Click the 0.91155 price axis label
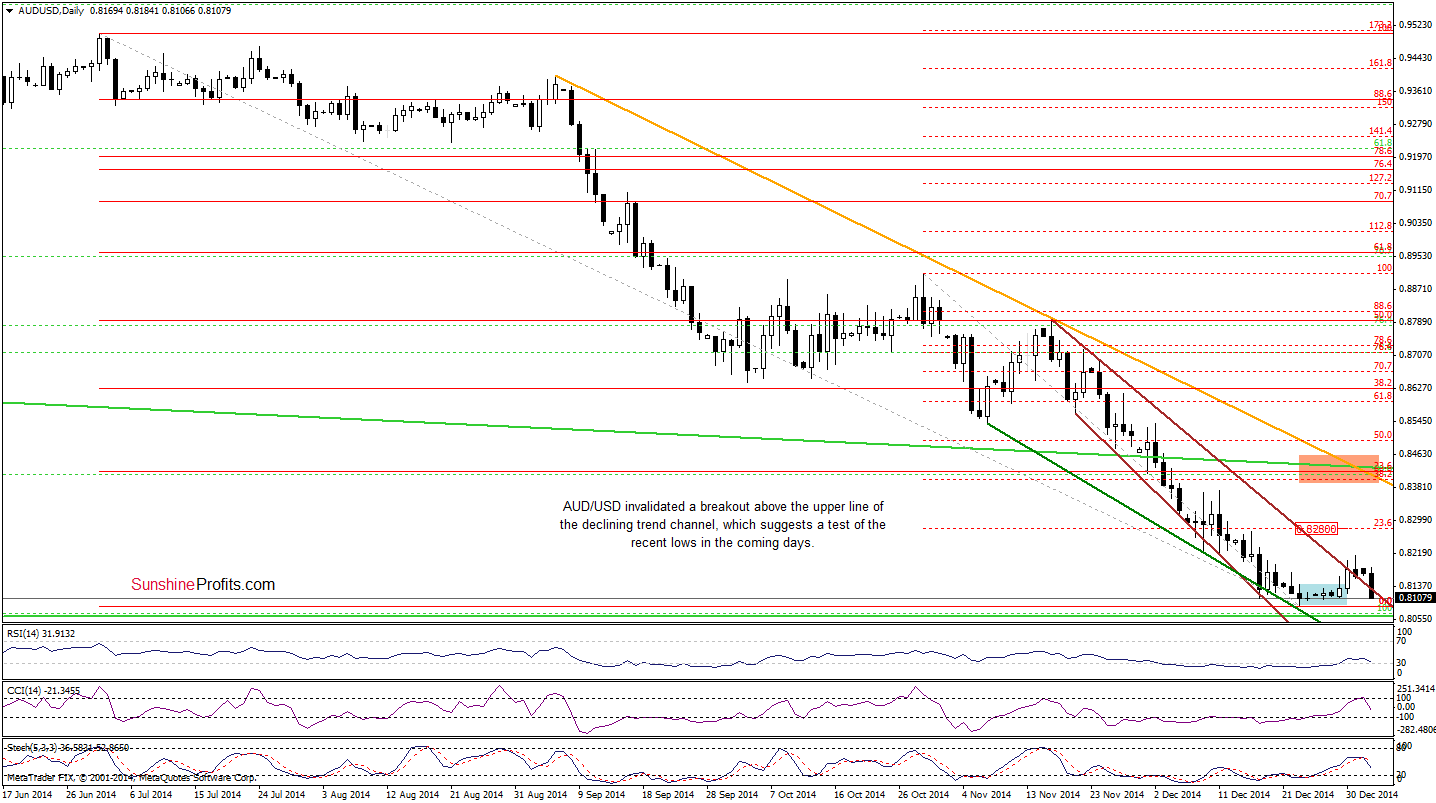 click(1414, 189)
